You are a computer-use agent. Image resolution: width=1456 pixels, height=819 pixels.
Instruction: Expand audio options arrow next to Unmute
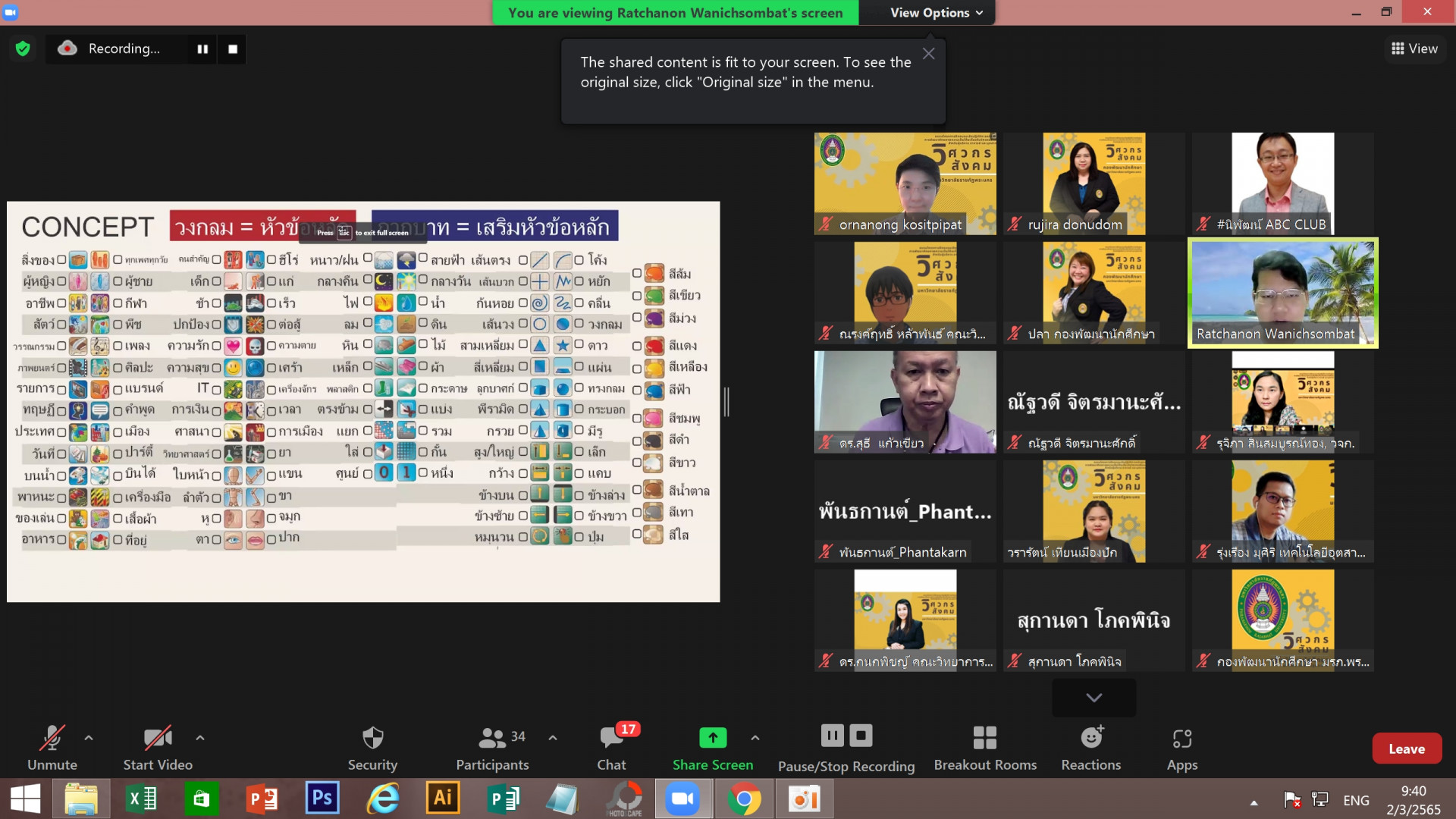click(89, 737)
